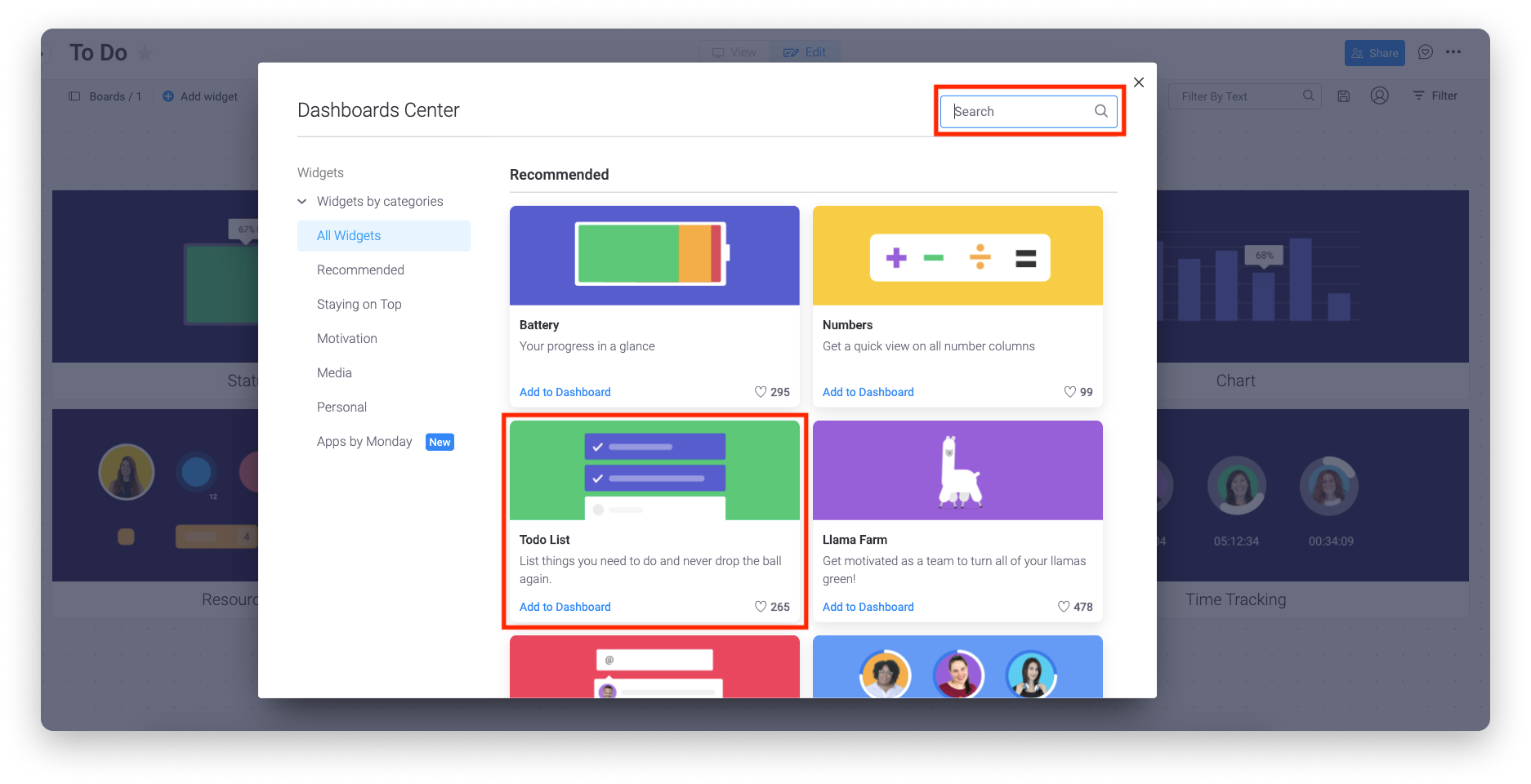Close the Dashboards Center dialog
1531x784 pixels.
tap(1139, 82)
